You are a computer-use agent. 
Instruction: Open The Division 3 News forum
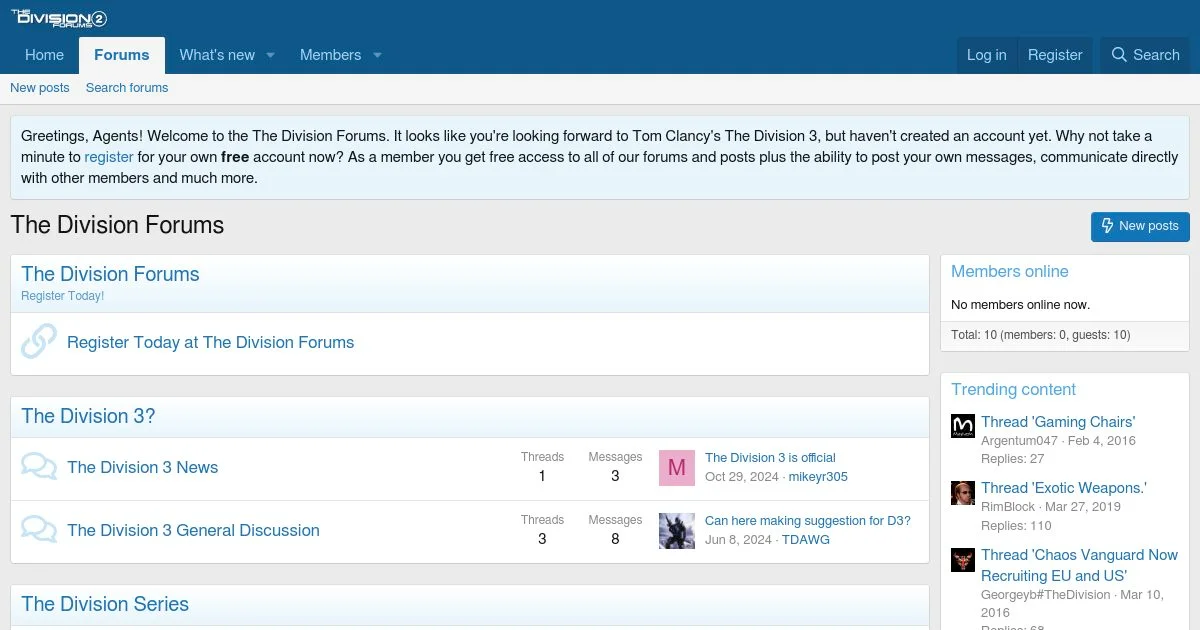142,467
